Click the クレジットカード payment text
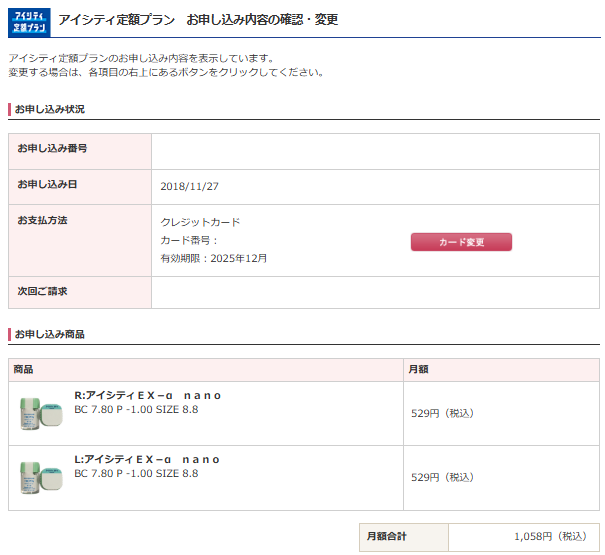The image size is (605, 555). point(200,222)
